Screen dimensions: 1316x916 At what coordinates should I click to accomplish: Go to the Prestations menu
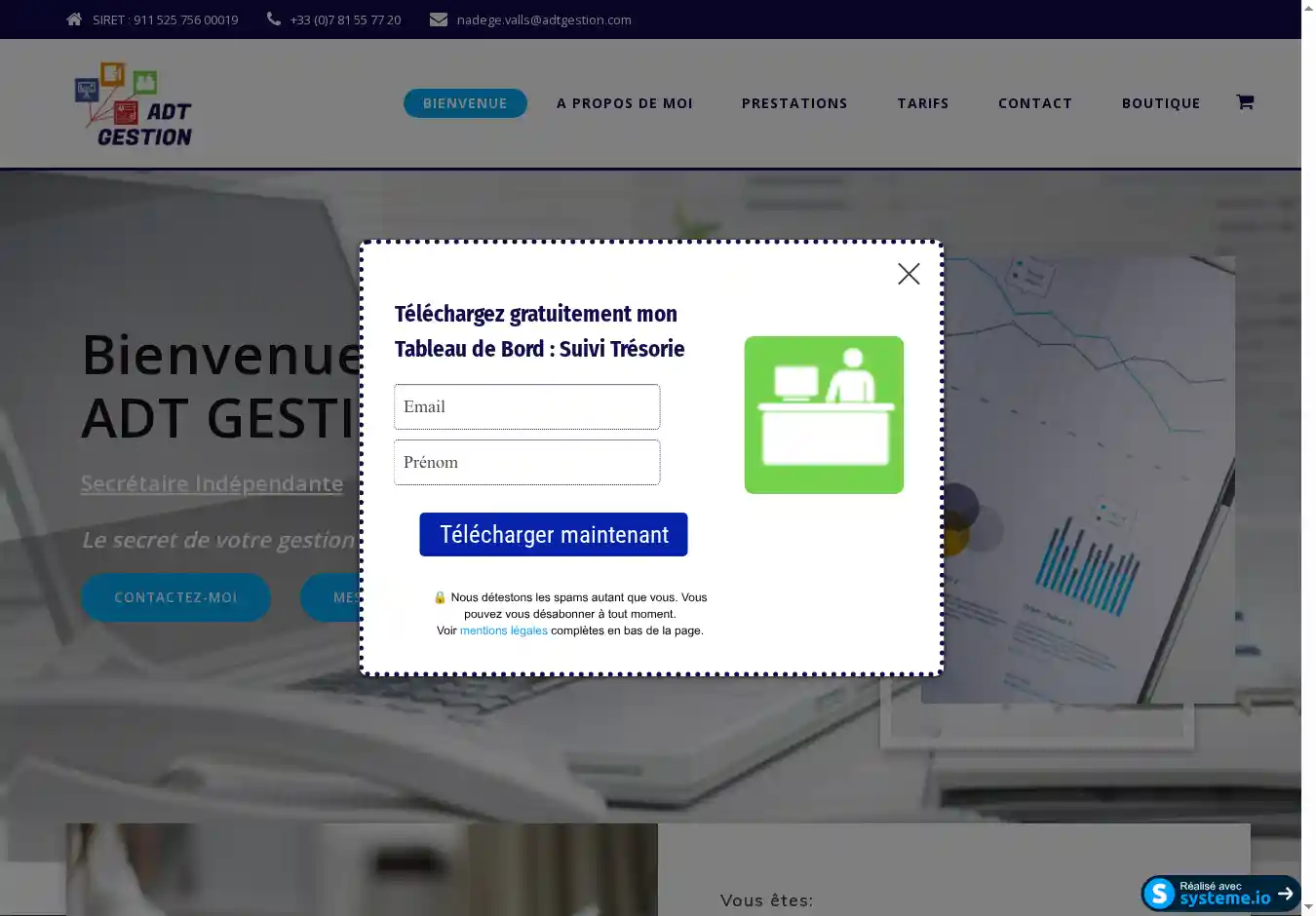(794, 103)
